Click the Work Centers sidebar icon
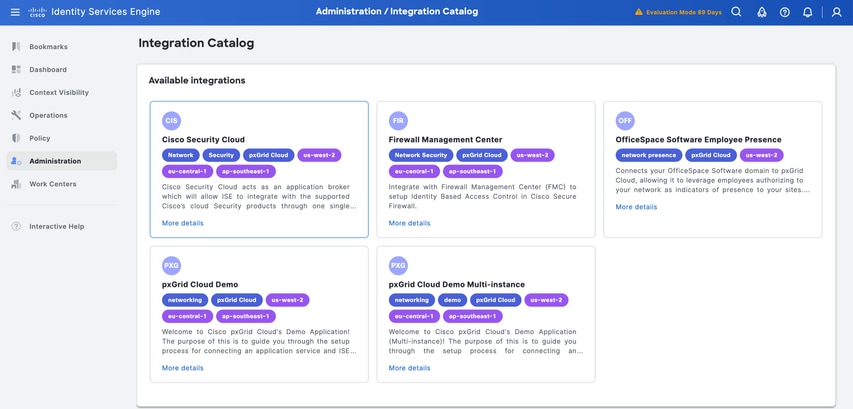This screenshot has width=853, height=409. click(x=16, y=184)
